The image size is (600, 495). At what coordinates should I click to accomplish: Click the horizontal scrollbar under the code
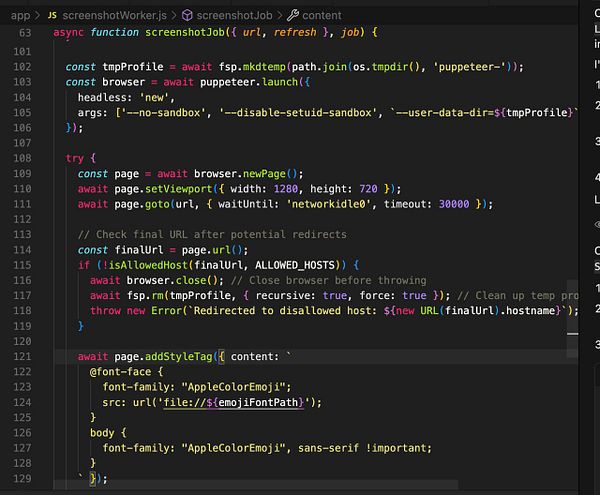pos(256,485)
